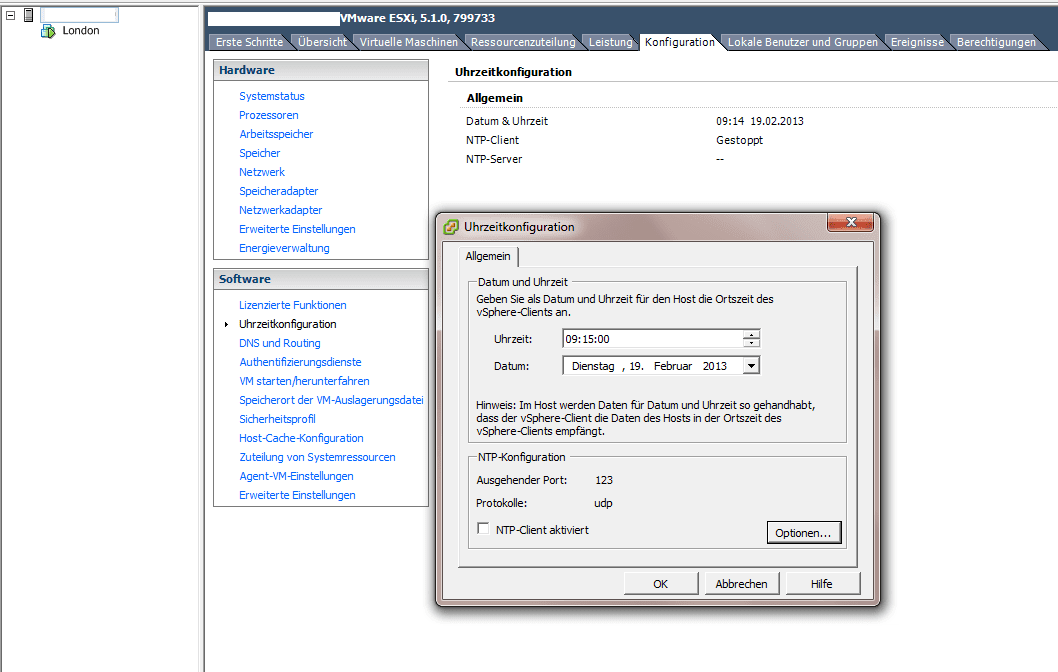Click the outgoing port value 123
The height and width of the screenshot is (672, 1058).
[604, 480]
